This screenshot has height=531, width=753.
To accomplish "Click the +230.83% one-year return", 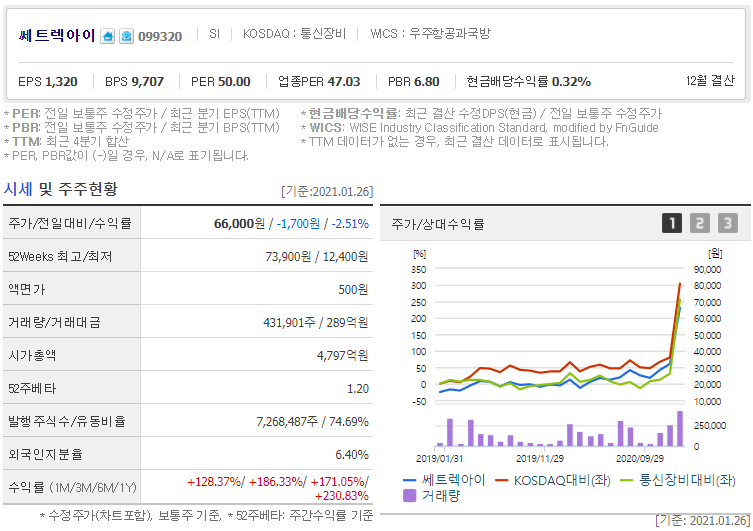I will [x=341, y=496].
